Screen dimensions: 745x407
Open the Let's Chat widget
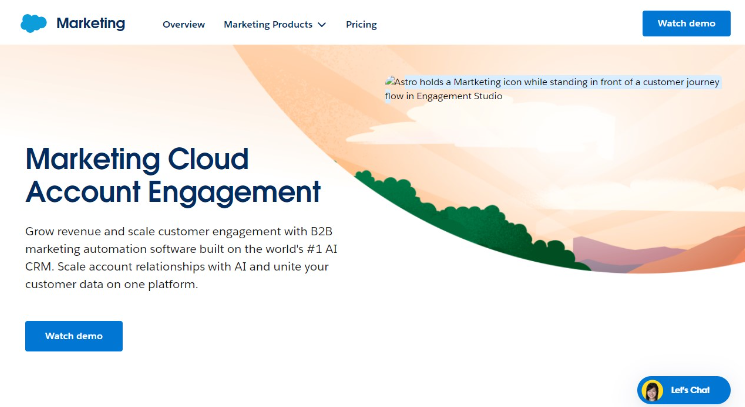coord(683,390)
